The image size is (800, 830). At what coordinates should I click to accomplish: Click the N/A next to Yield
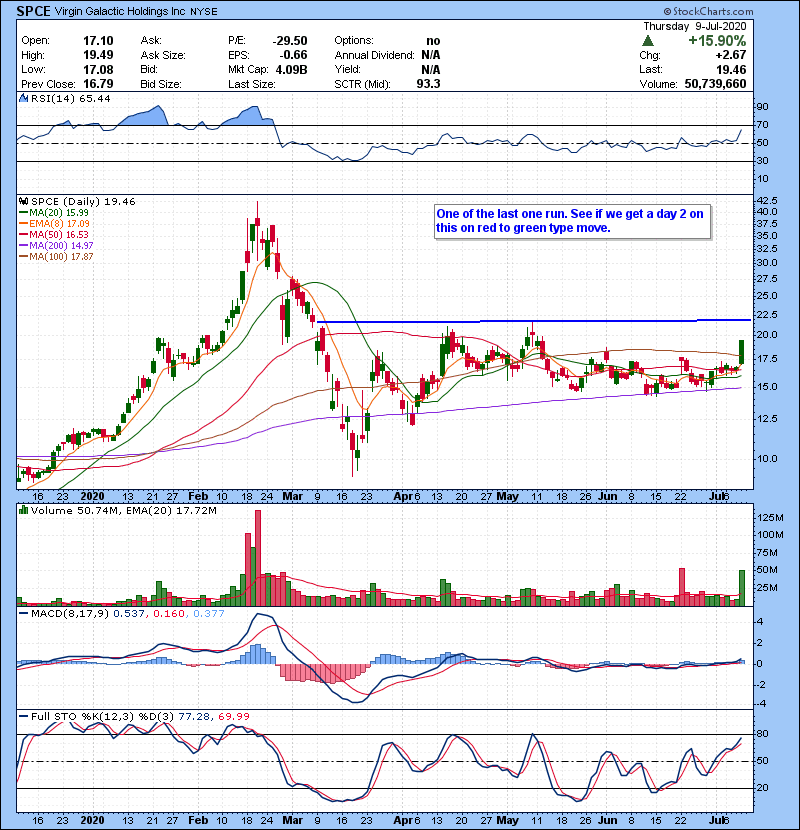pos(431,70)
